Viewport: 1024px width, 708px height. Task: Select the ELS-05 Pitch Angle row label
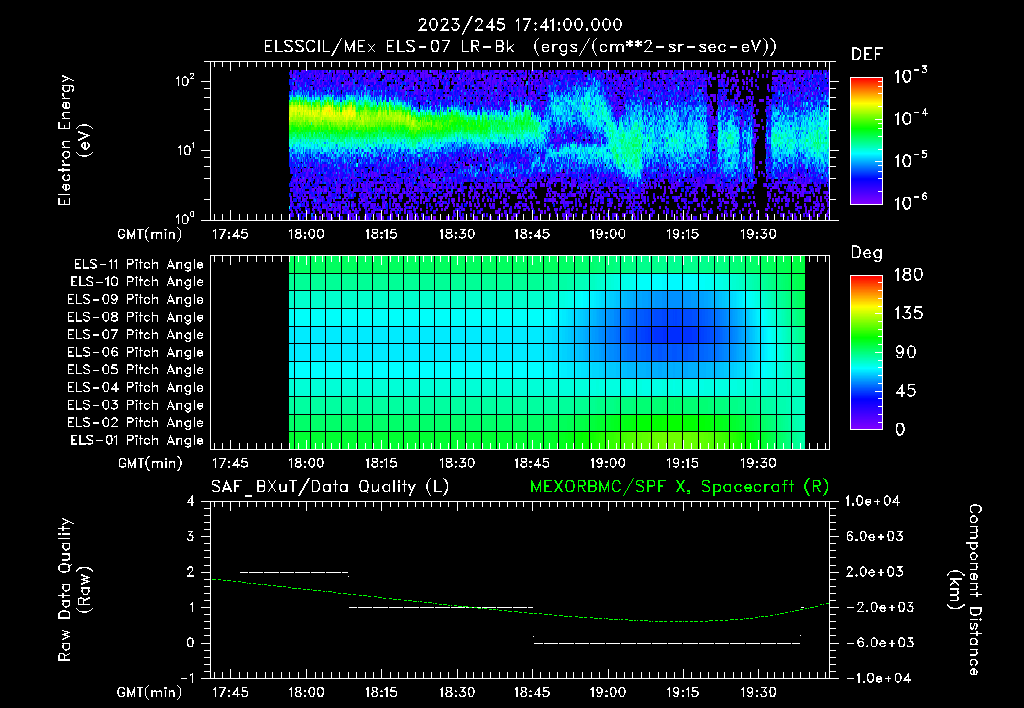click(x=136, y=370)
